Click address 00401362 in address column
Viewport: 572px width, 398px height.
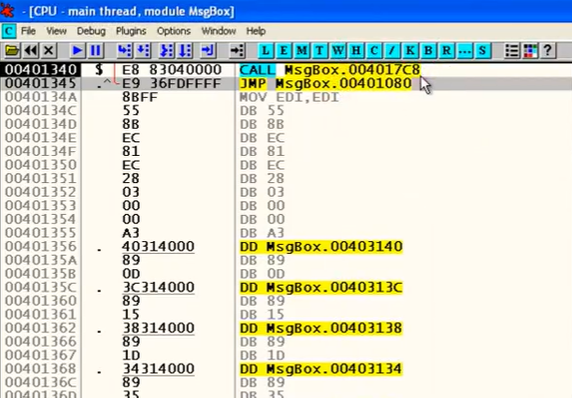40,328
